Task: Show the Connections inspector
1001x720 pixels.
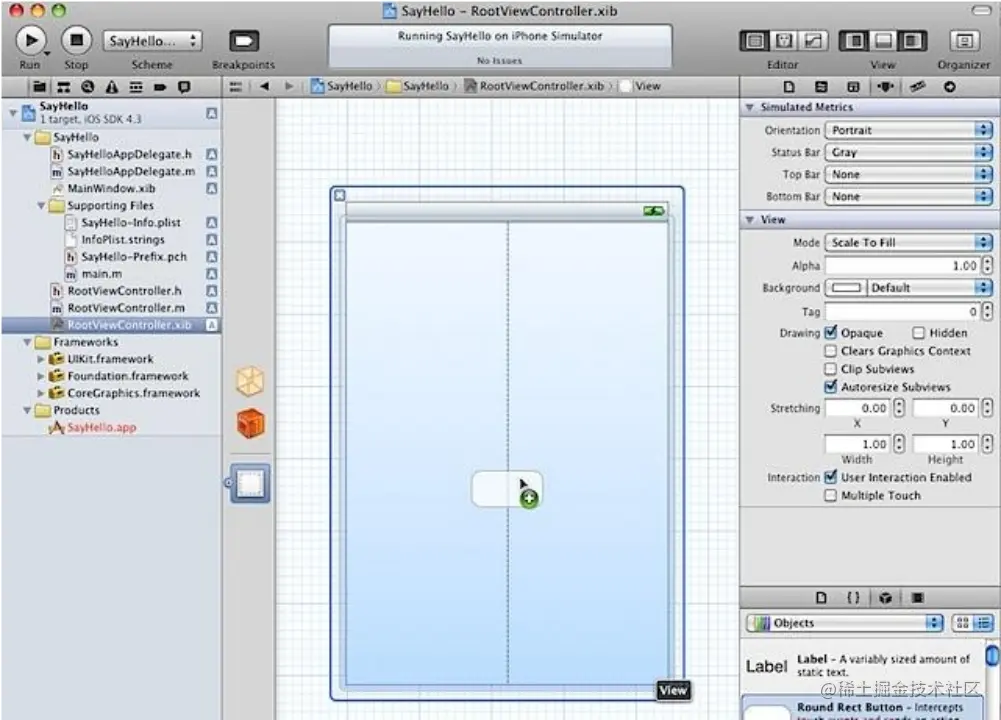Action: click(950, 87)
